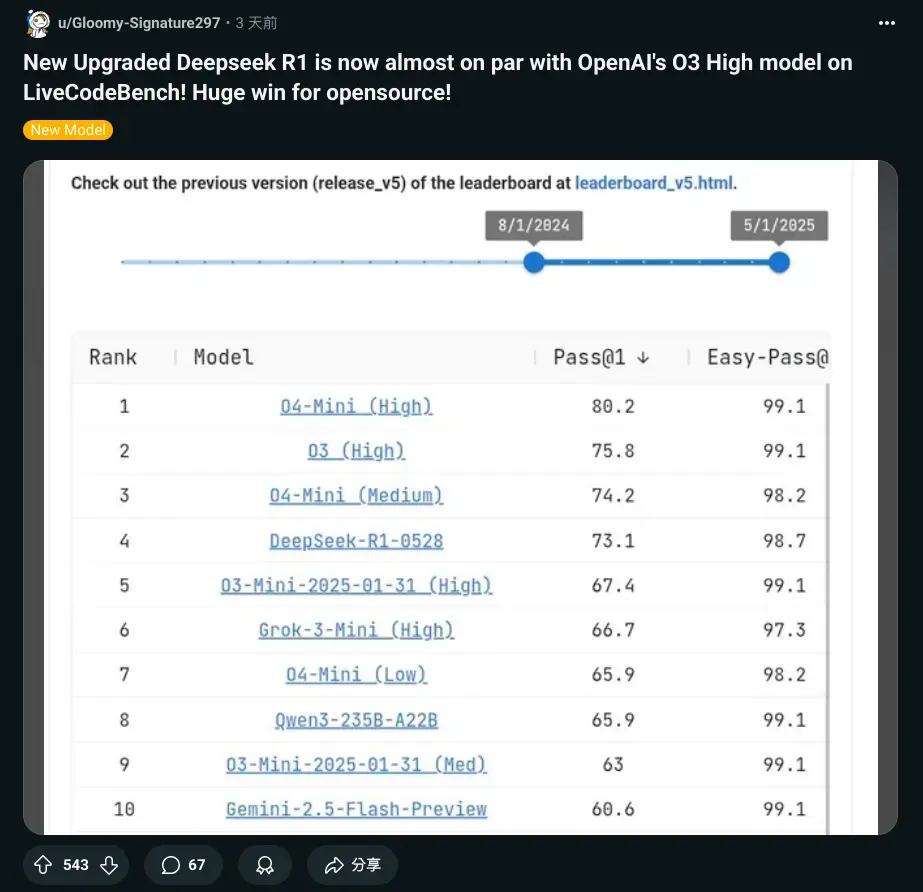Select the New Model flair tag

click(x=68, y=130)
